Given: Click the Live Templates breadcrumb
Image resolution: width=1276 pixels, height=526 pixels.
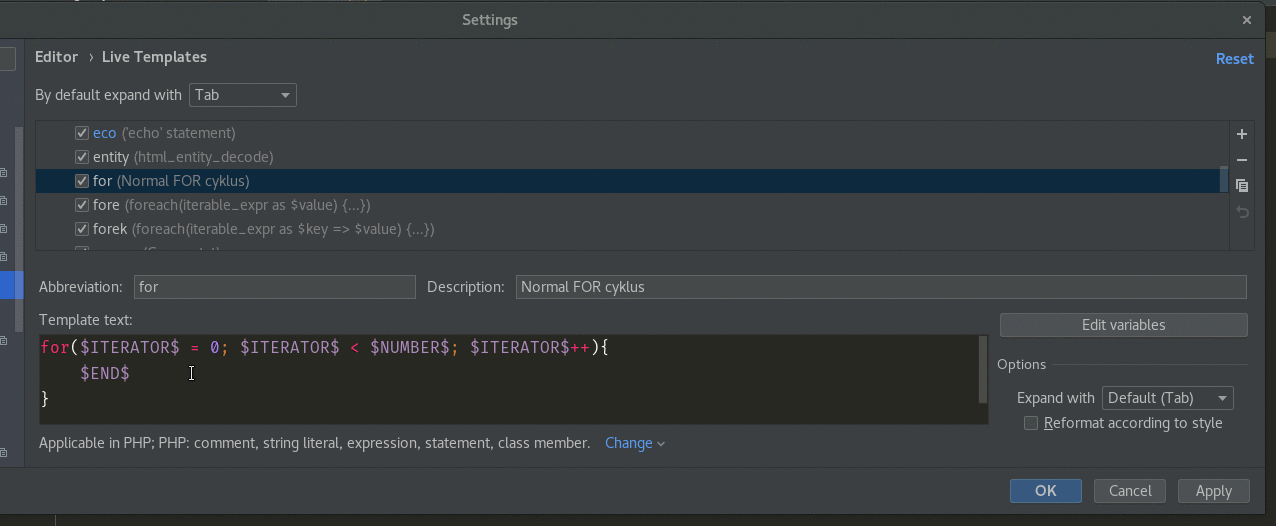Looking at the screenshot, I should (154, 57).
